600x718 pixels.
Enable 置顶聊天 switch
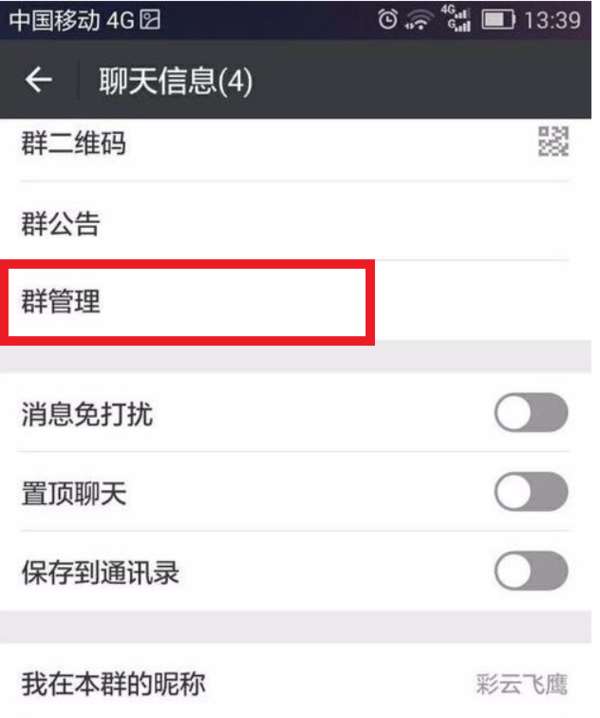point(531,492)
